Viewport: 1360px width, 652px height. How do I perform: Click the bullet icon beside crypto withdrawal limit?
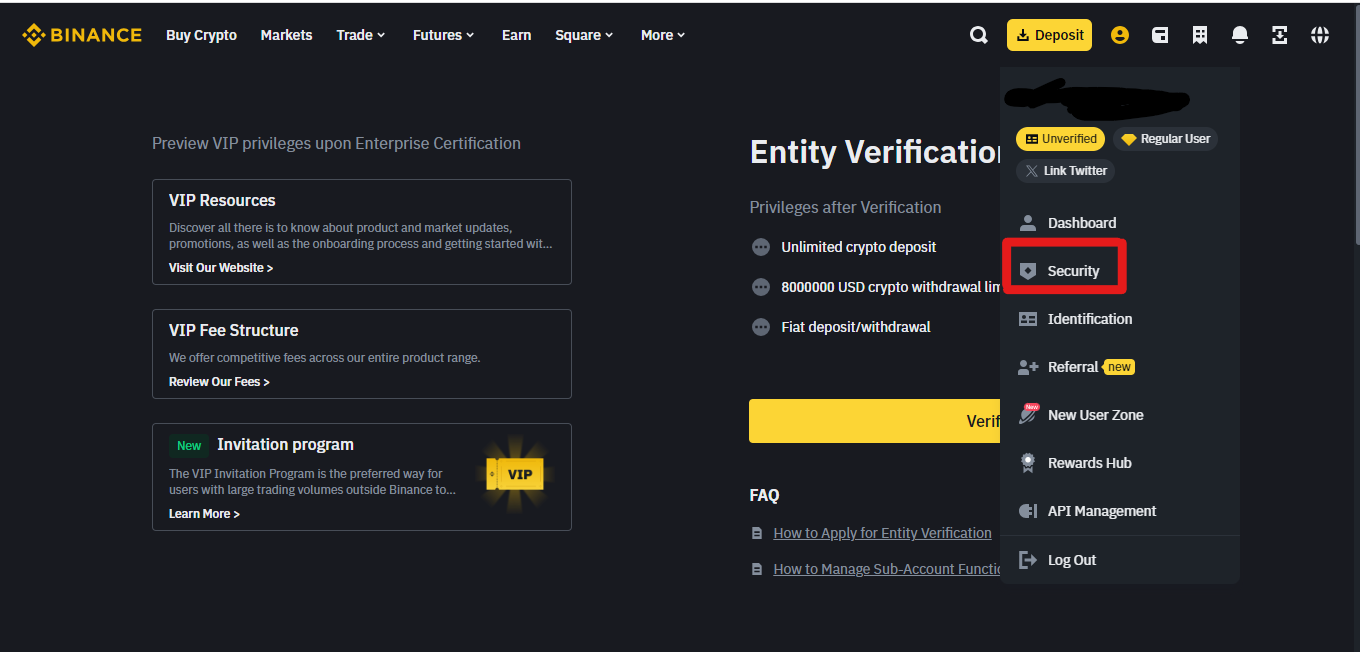point(761,287)
